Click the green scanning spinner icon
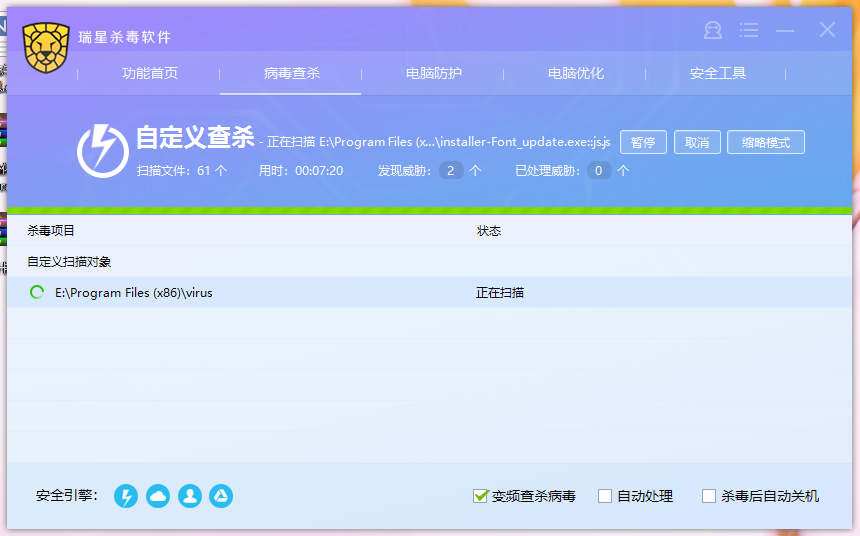 (37, 292)
